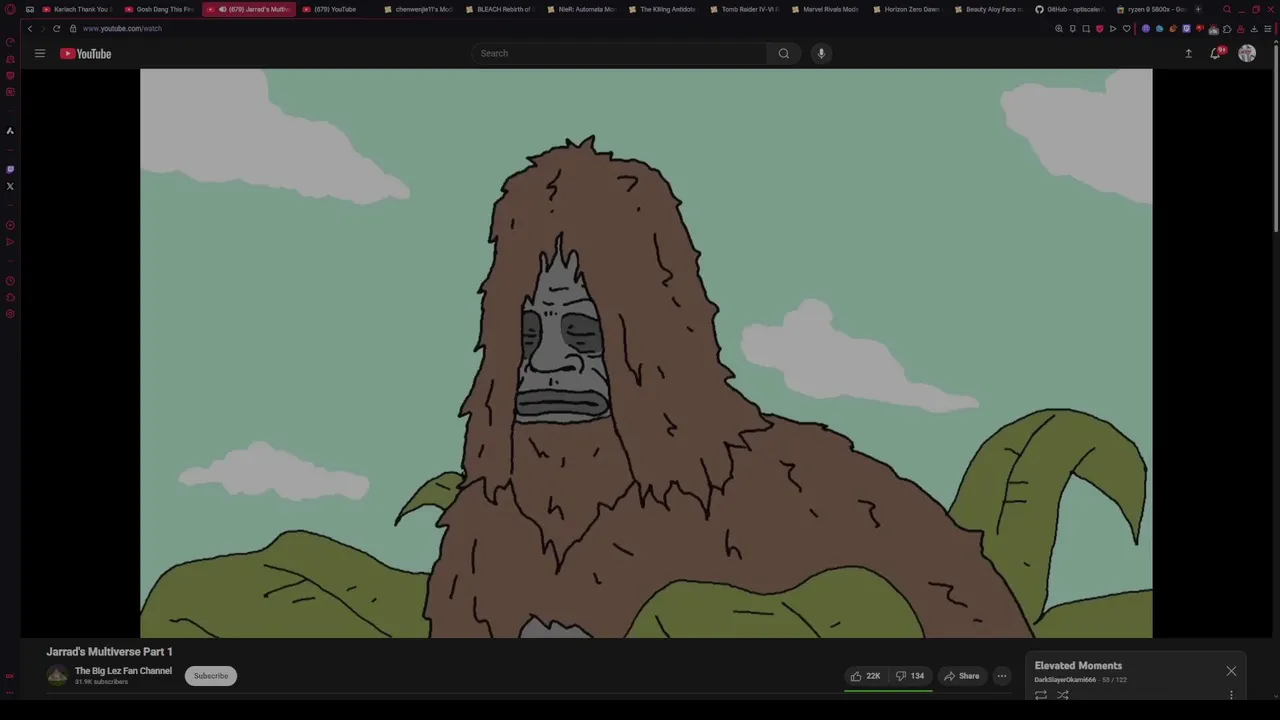Open the channel avatar thumbnail
The height and width of the screenshot is (720, 1280).
(x=57, y=676)
